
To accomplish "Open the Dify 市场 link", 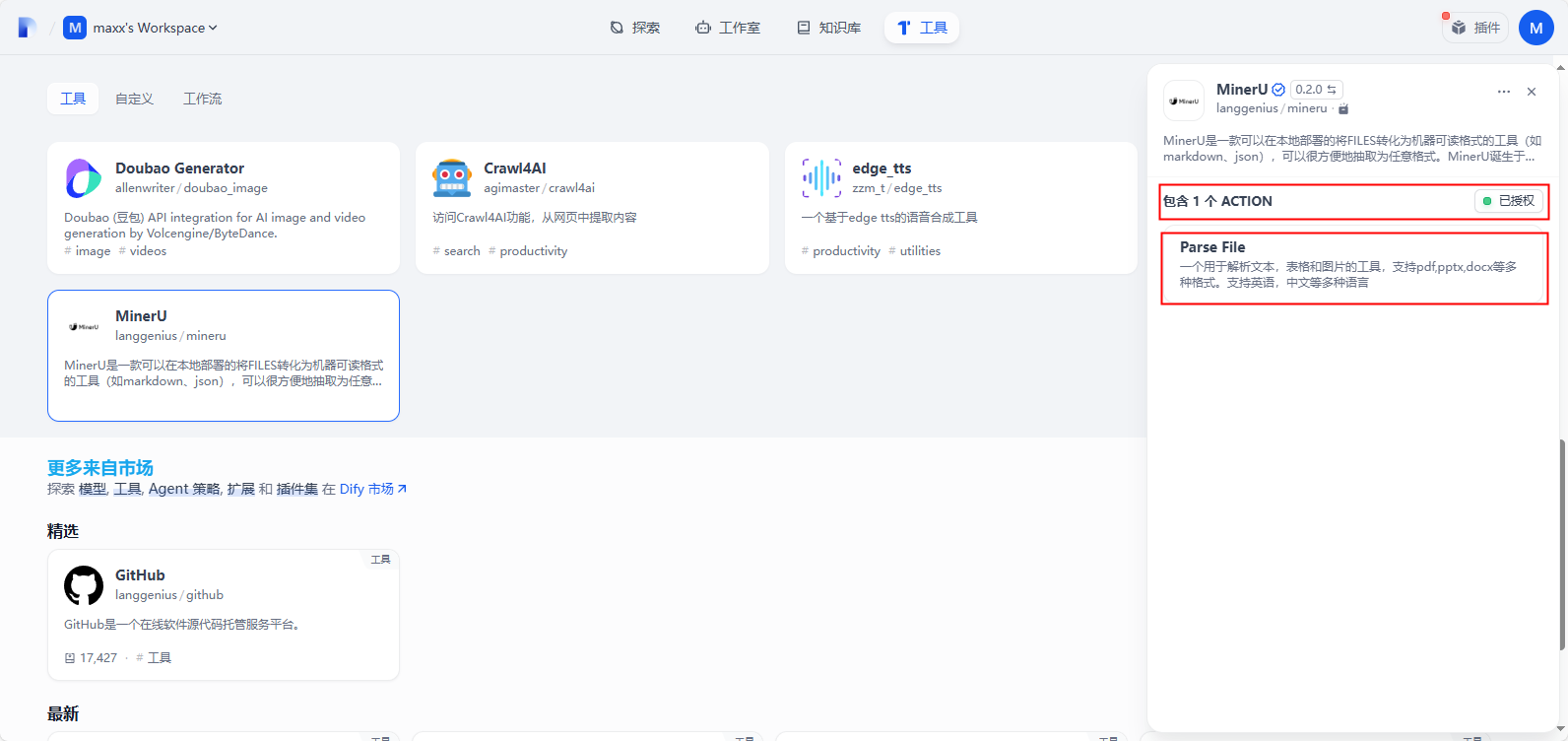I will point(373,489).
